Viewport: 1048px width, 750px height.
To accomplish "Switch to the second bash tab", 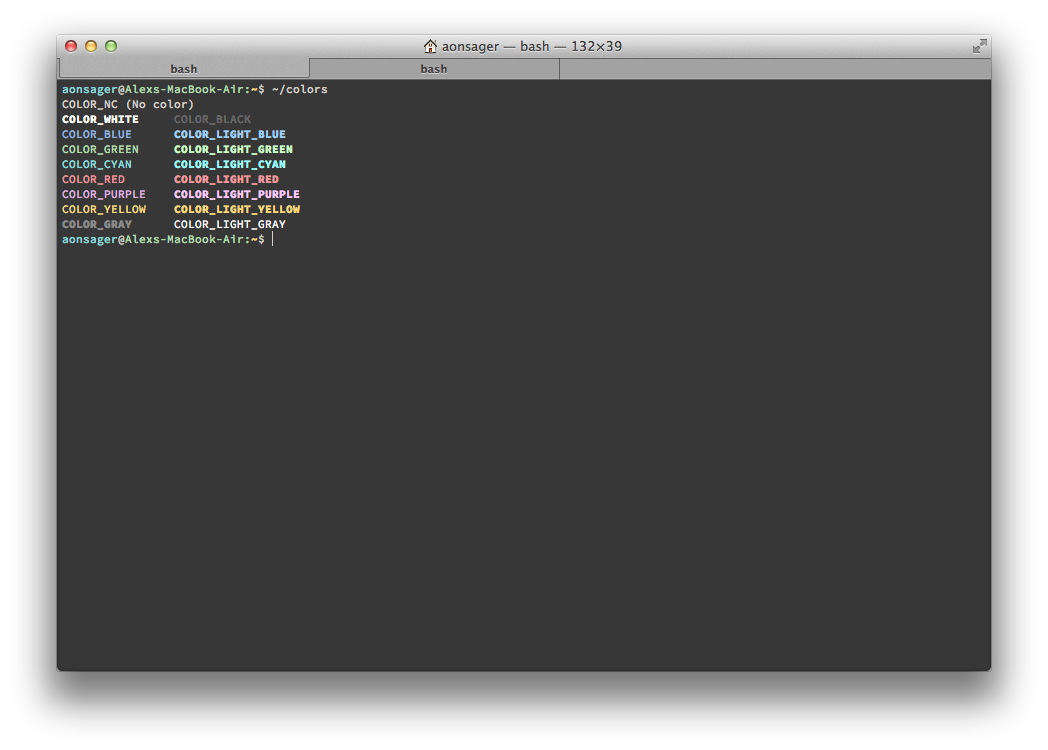I will pos(433,68).
